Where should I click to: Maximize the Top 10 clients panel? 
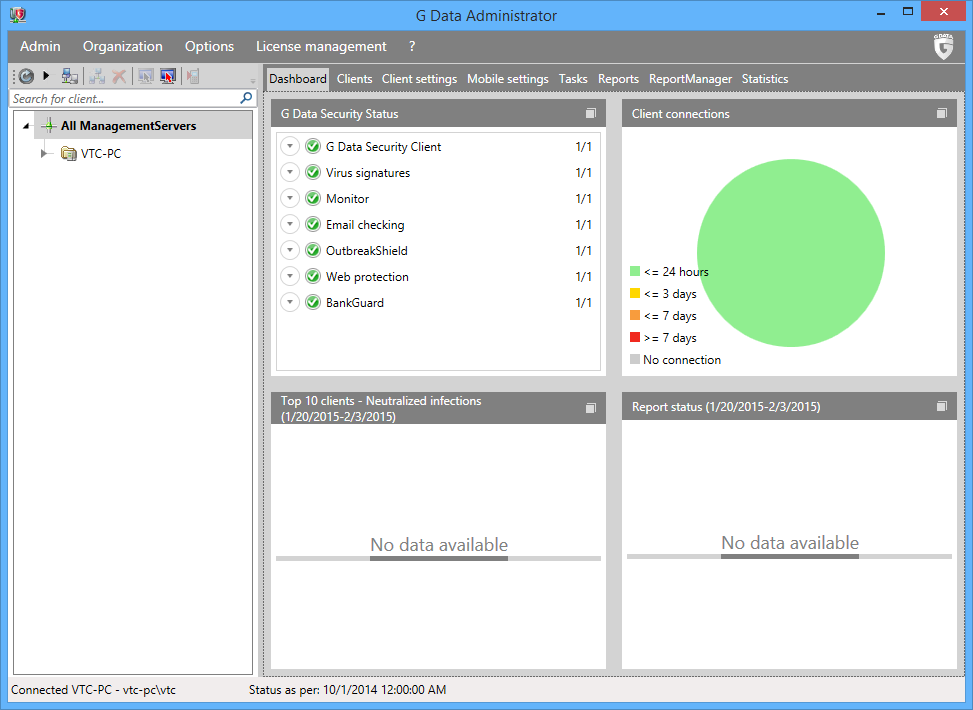click(591, 408)
